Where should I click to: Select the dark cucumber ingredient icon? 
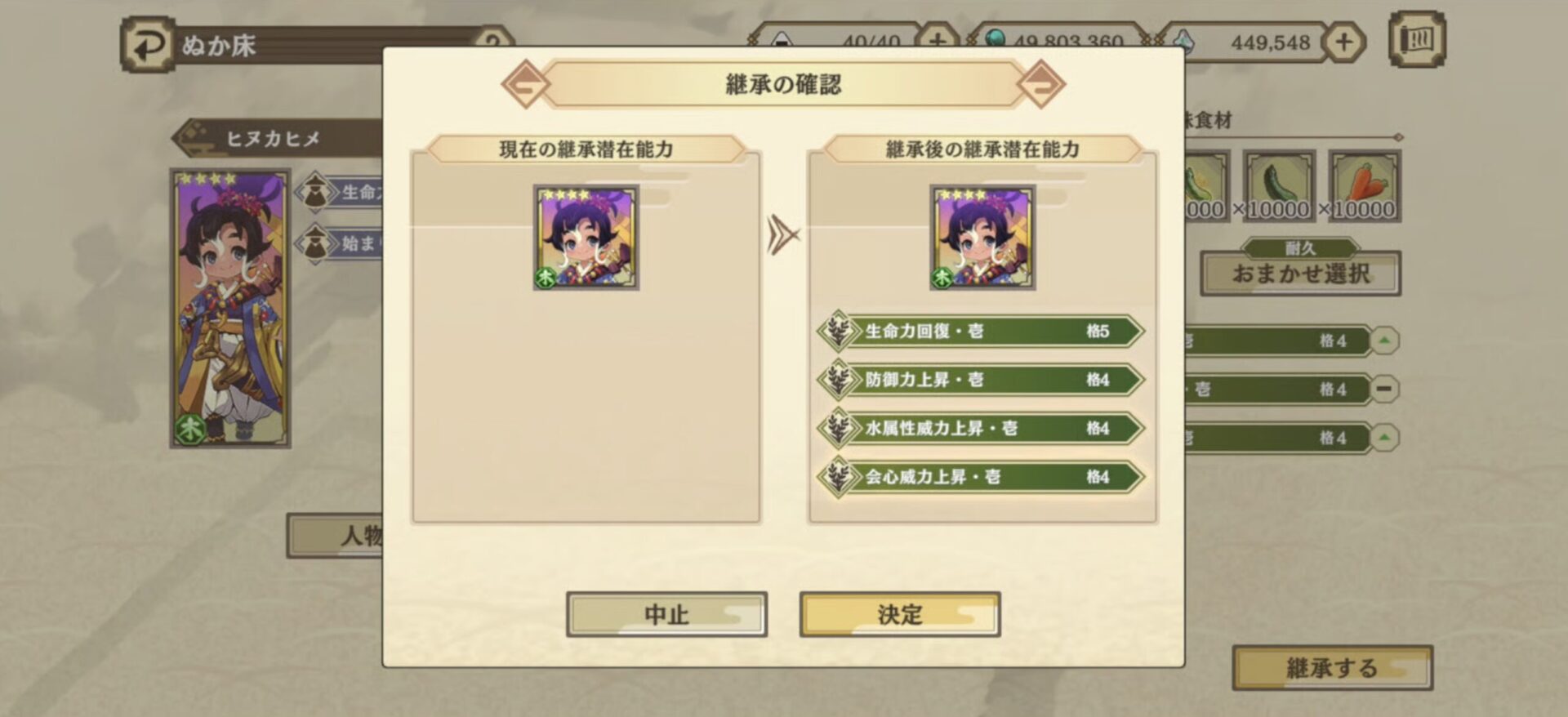coord(1279,185)
